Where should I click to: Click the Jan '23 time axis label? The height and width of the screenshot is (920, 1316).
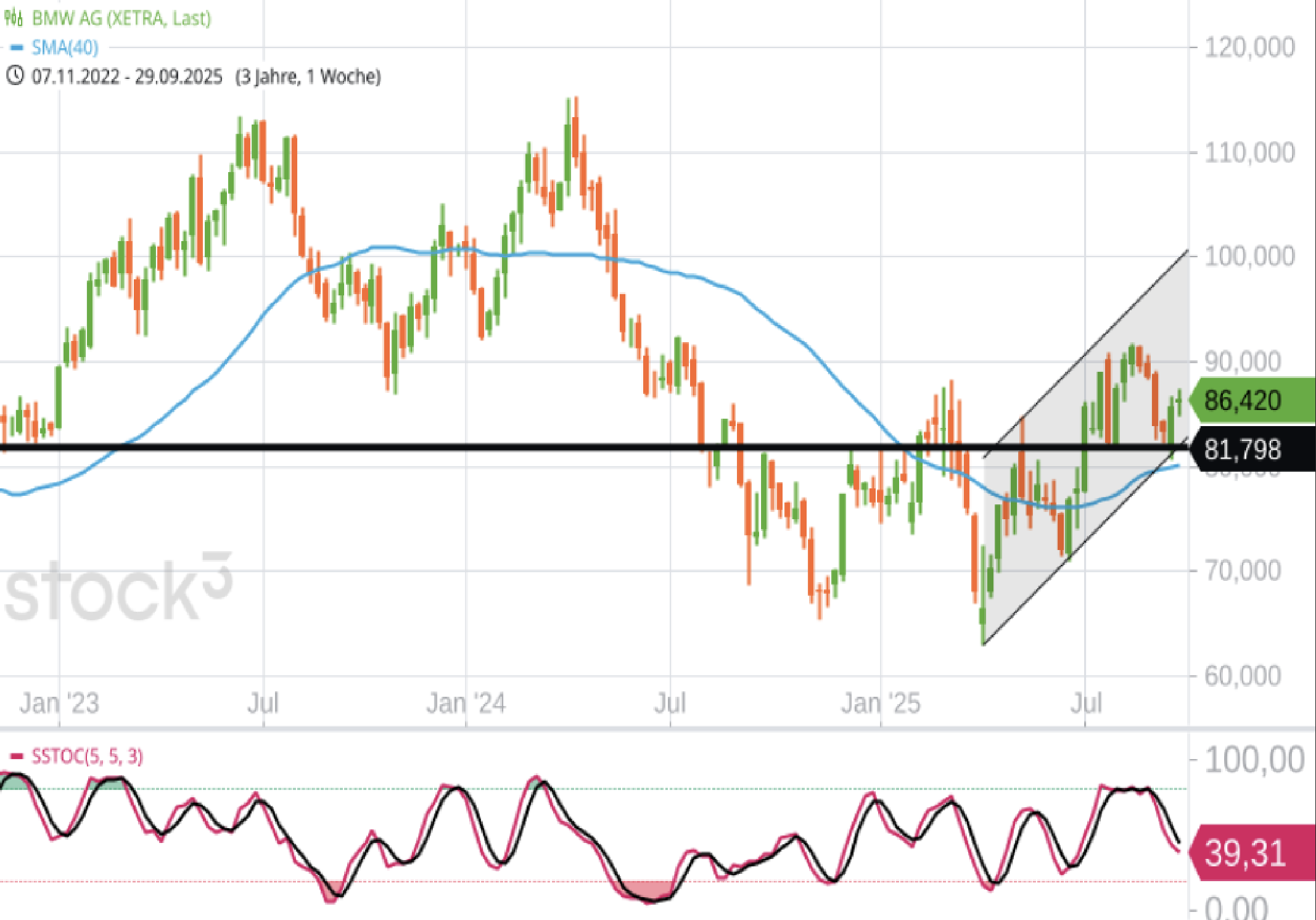click(x=59, y=703)
